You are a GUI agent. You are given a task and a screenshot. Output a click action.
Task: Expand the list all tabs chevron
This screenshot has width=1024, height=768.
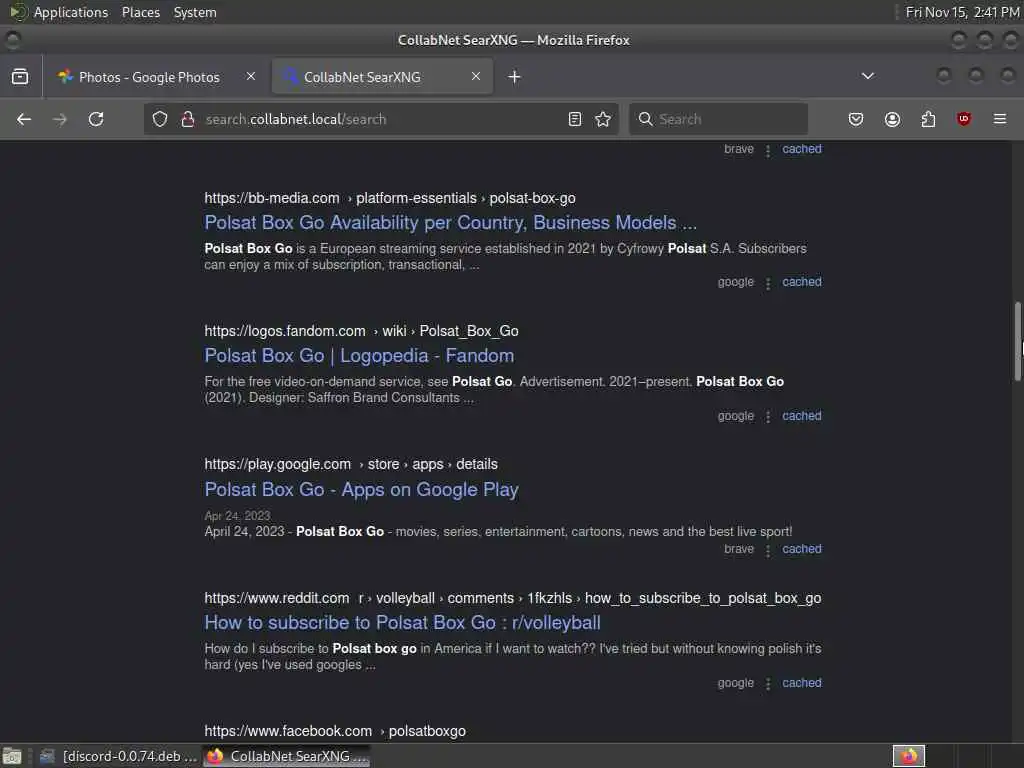[x=867, y=76]
